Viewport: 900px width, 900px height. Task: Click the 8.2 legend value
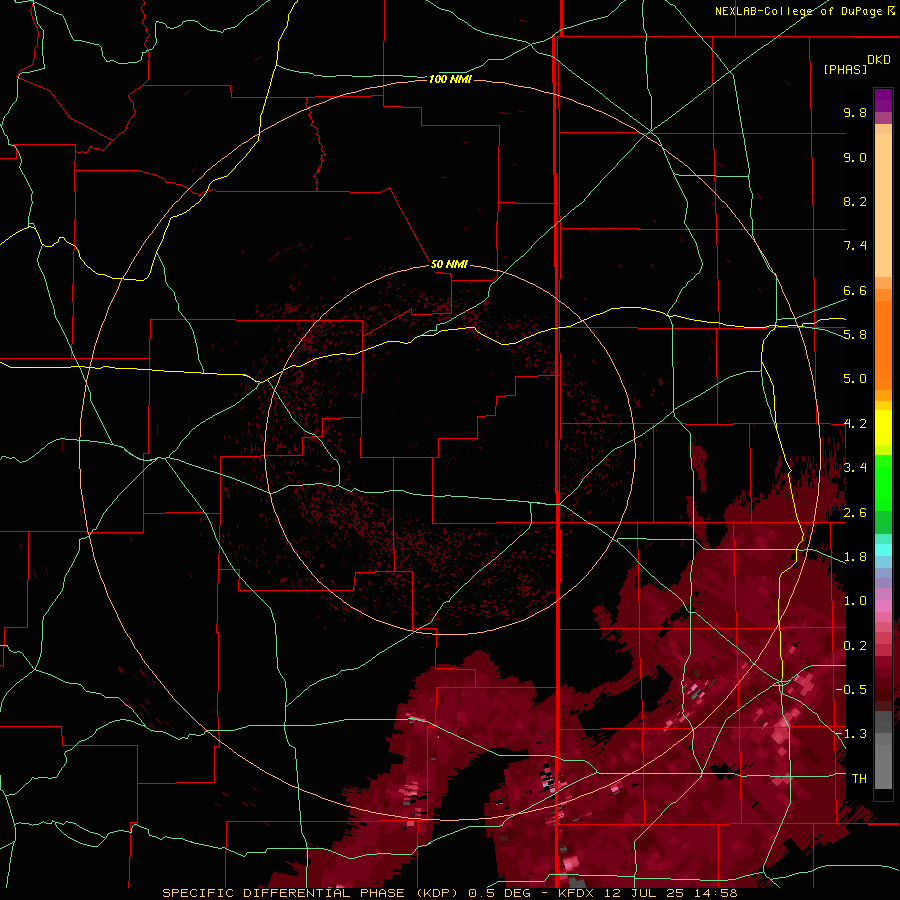point(855,201)
